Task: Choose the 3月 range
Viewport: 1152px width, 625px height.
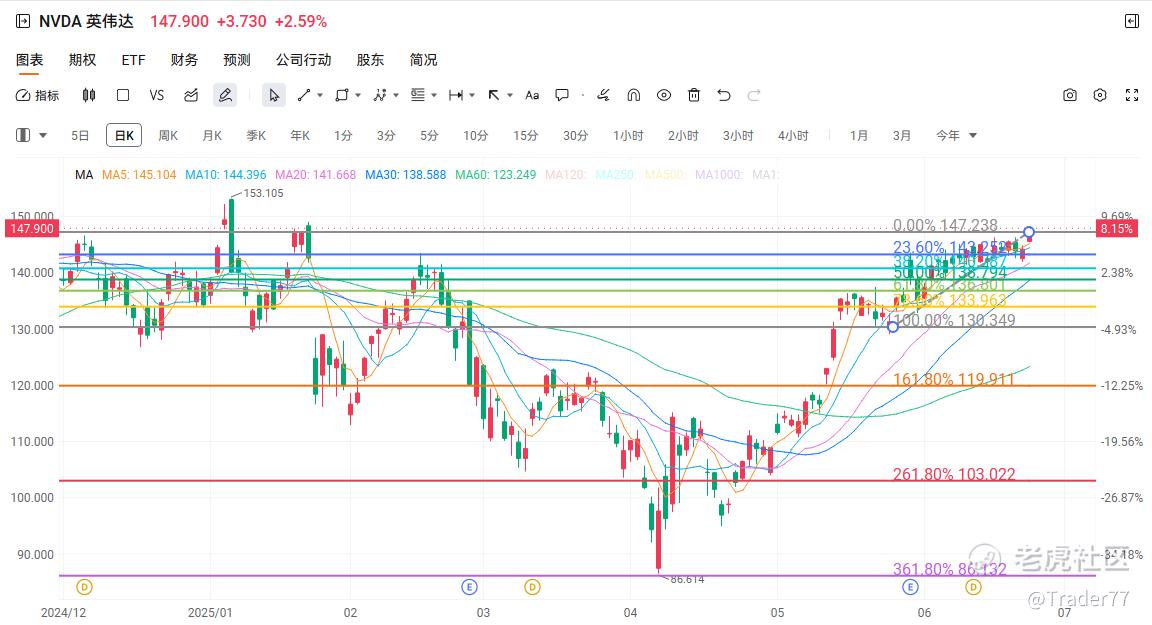Action: pyautogui.click(x=901, y=135)
